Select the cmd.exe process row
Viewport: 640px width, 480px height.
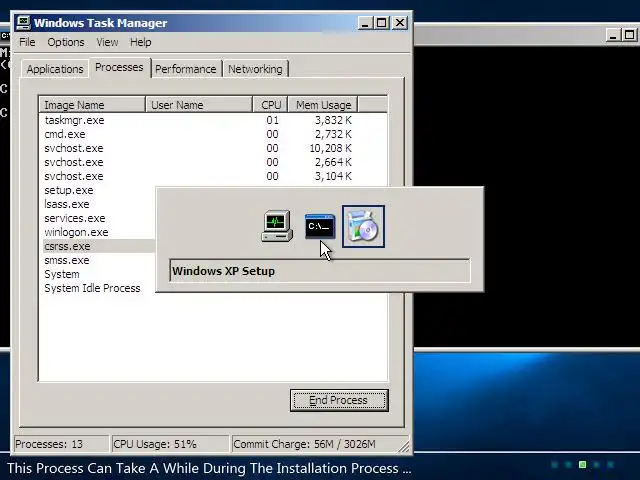pos(212,134)
